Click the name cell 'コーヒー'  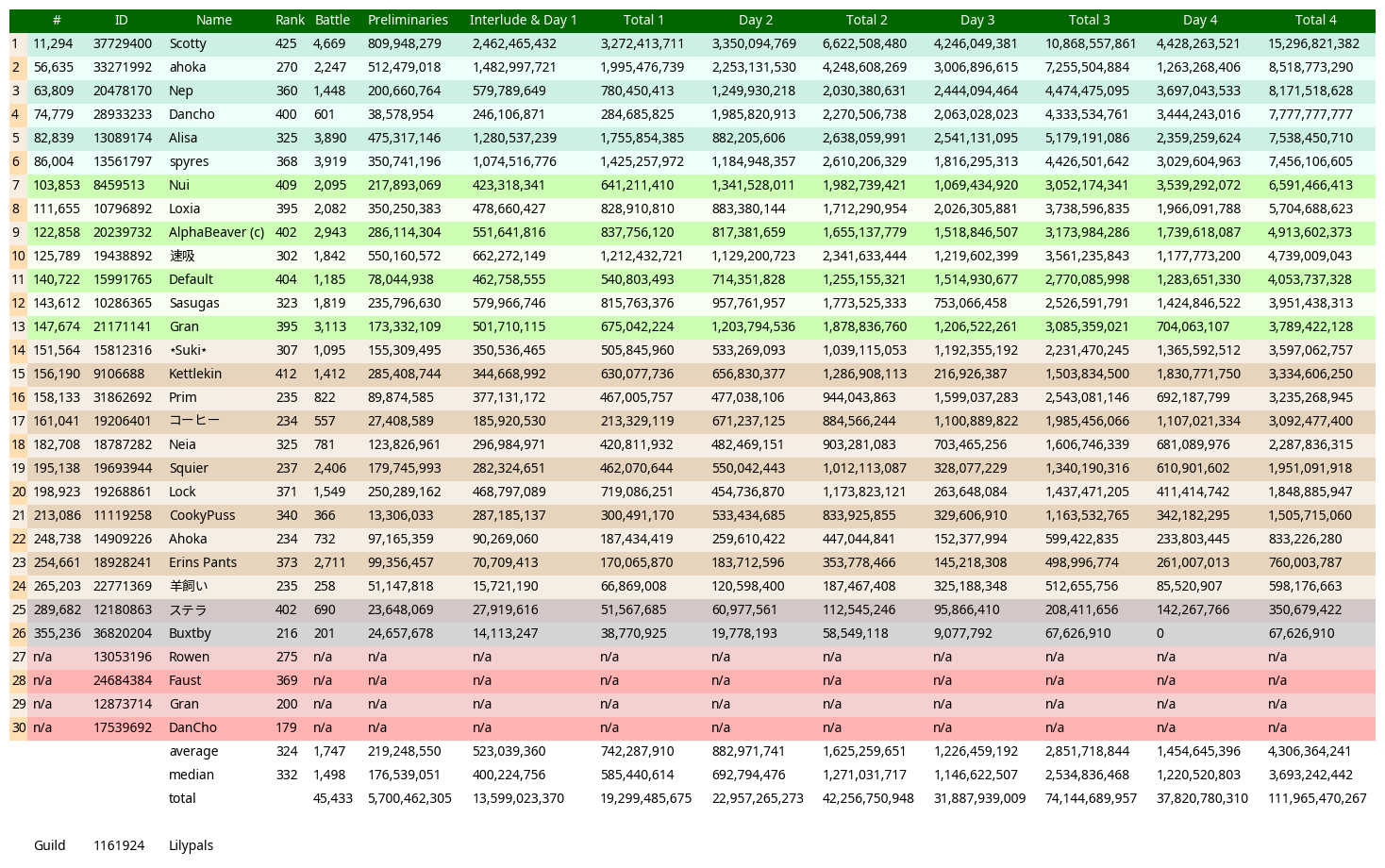(194, 421)
